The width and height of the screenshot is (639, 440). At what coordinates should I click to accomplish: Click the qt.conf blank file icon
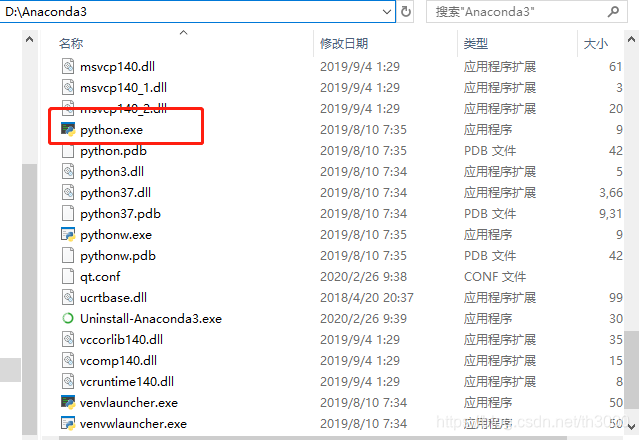point(68,276)
